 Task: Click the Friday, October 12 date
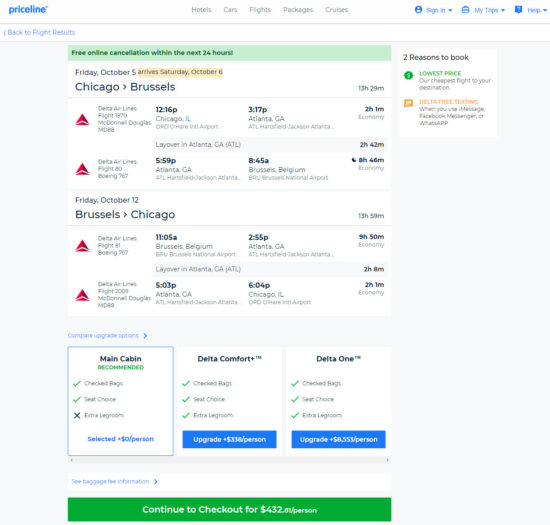pyautogui.click(x=107, y=200)
